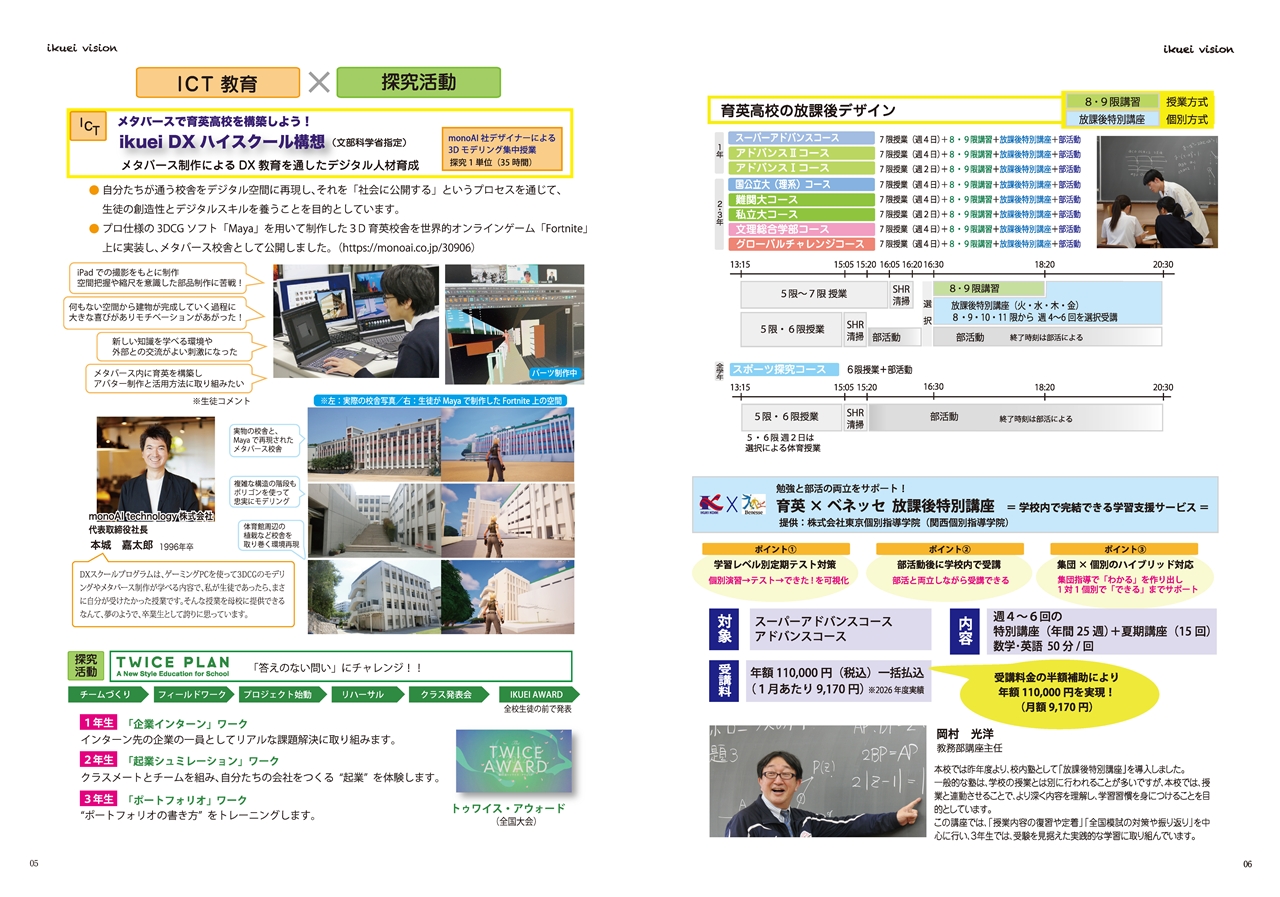Click the name '本城 嘉太郎'

[122, 546]
